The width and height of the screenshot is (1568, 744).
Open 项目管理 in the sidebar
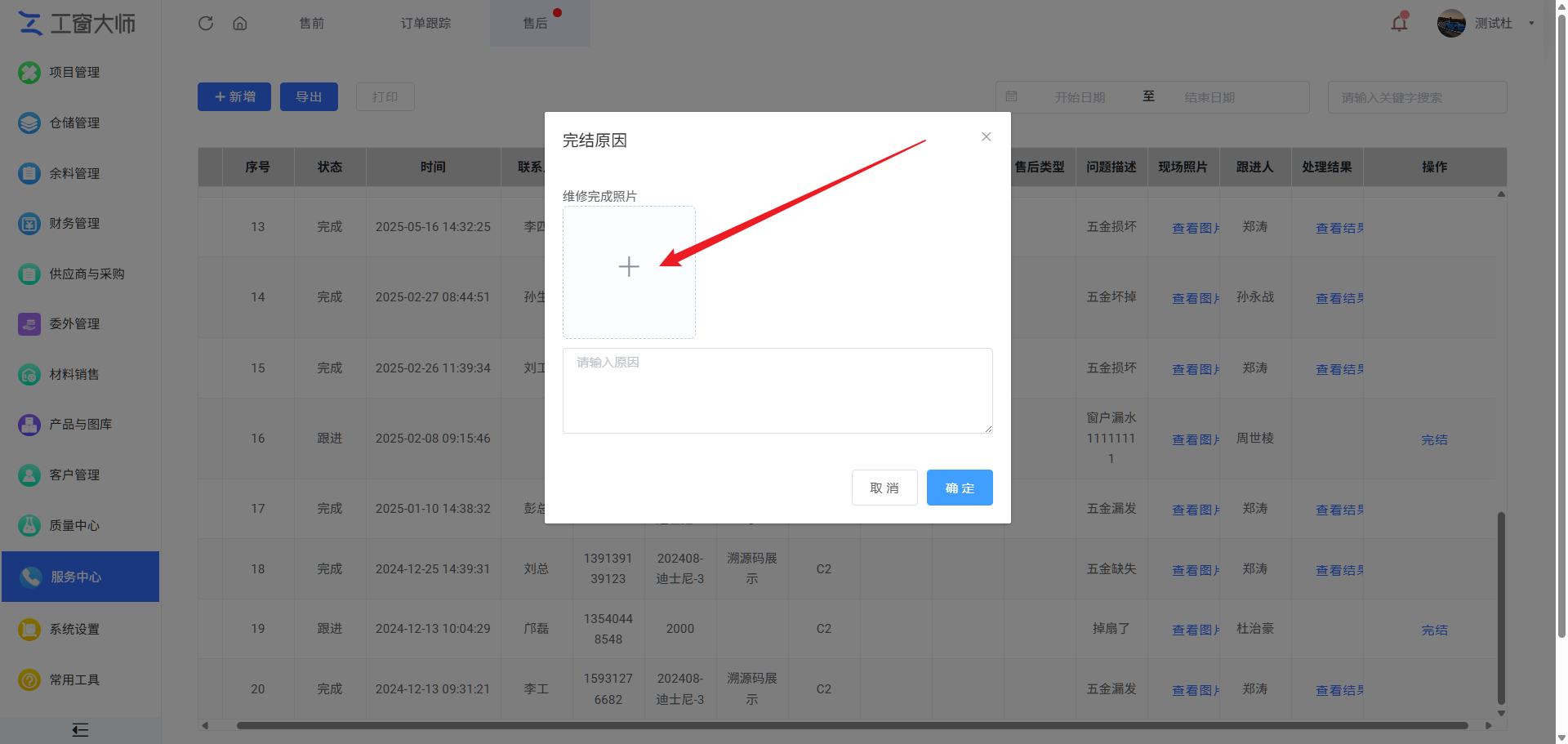pos(74,73)
